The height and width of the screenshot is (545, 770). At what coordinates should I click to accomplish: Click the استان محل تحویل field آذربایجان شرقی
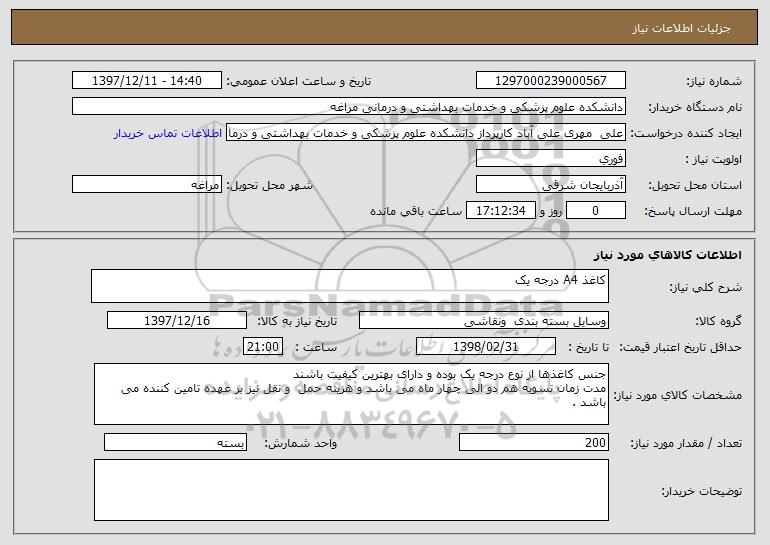point(550,184)
